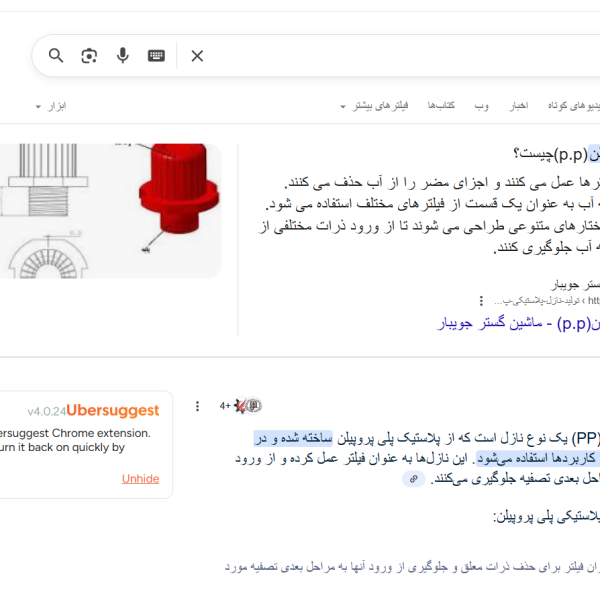Open the اخبار news tab
The height and width of the screenshot is (600, 600).
(x=518, y=106)
